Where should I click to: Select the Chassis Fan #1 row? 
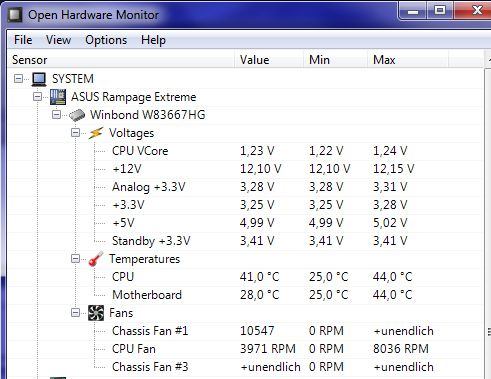(x=245, y=331)
